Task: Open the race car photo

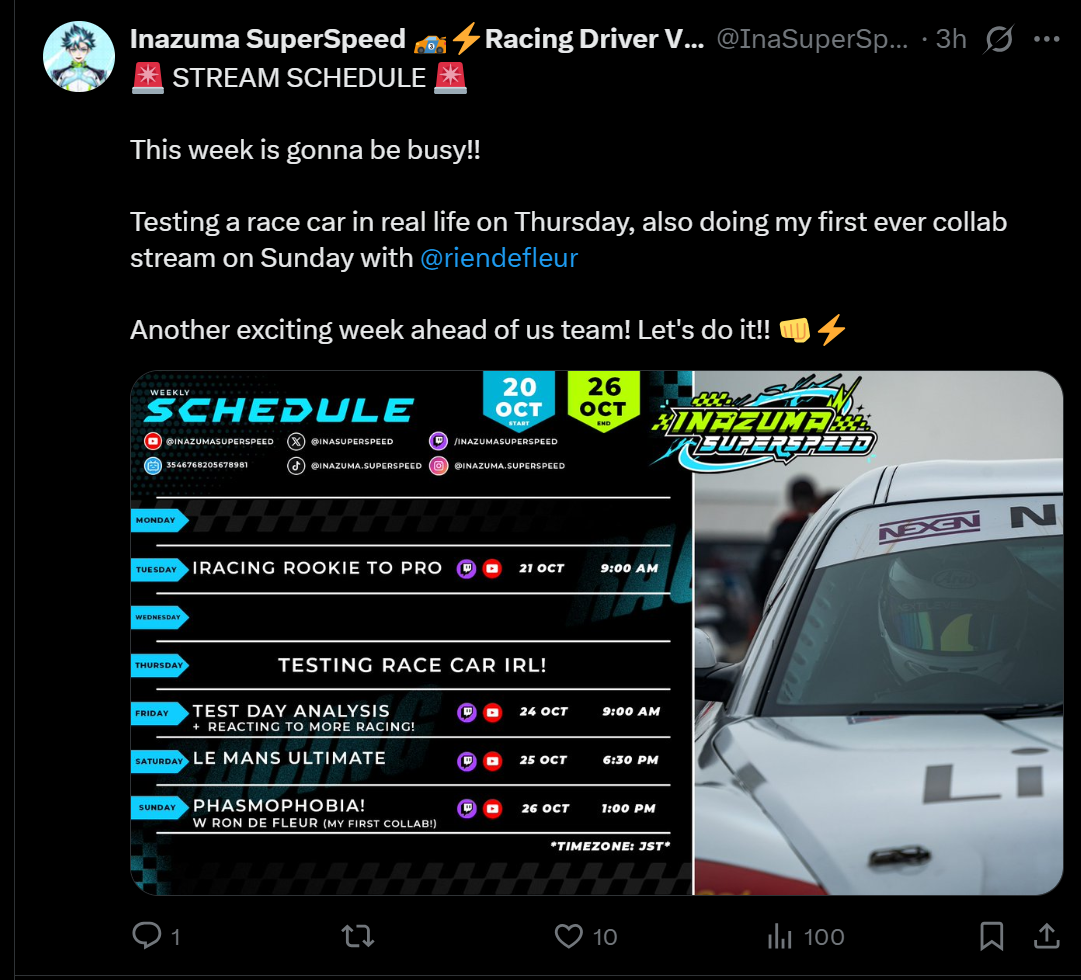Action: [x=878, y=632]
